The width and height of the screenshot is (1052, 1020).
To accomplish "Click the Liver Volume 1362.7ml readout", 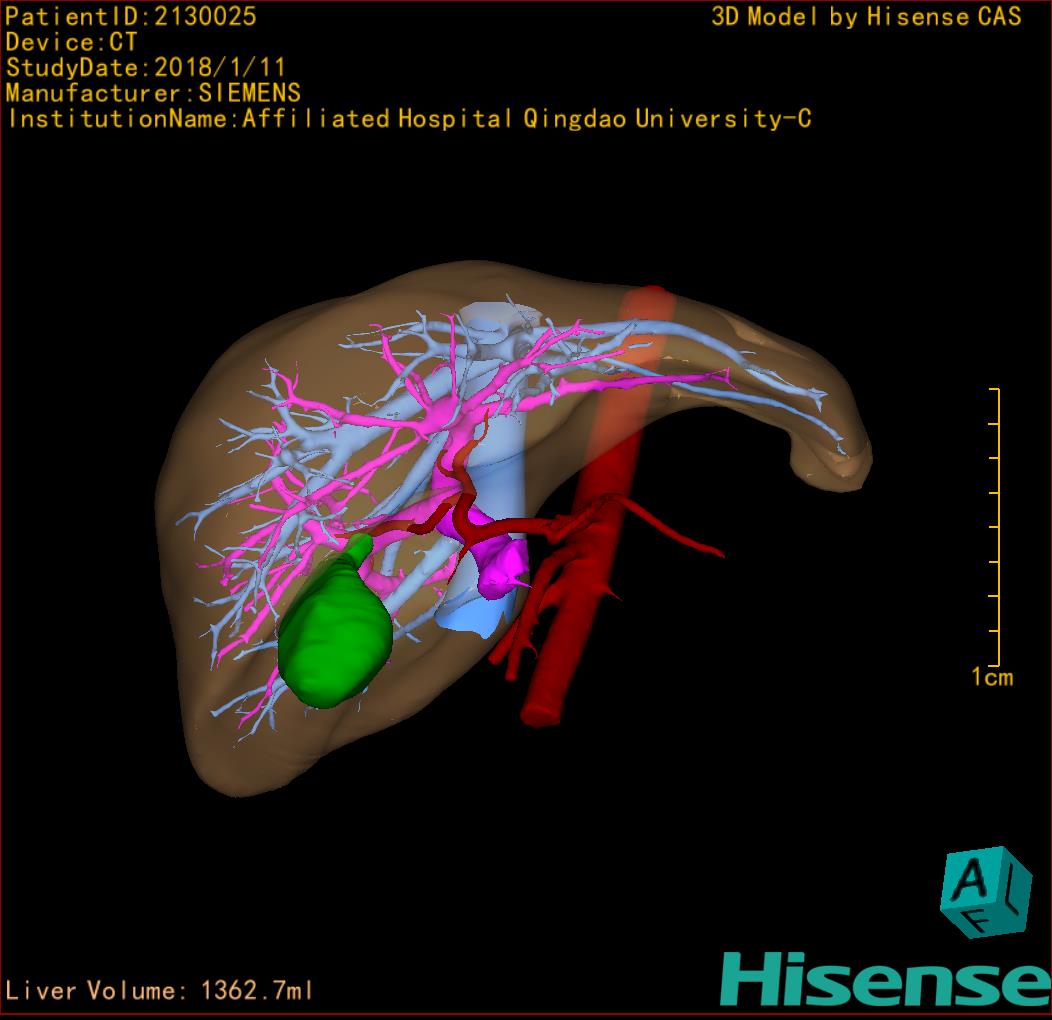I will click(160, 990).
